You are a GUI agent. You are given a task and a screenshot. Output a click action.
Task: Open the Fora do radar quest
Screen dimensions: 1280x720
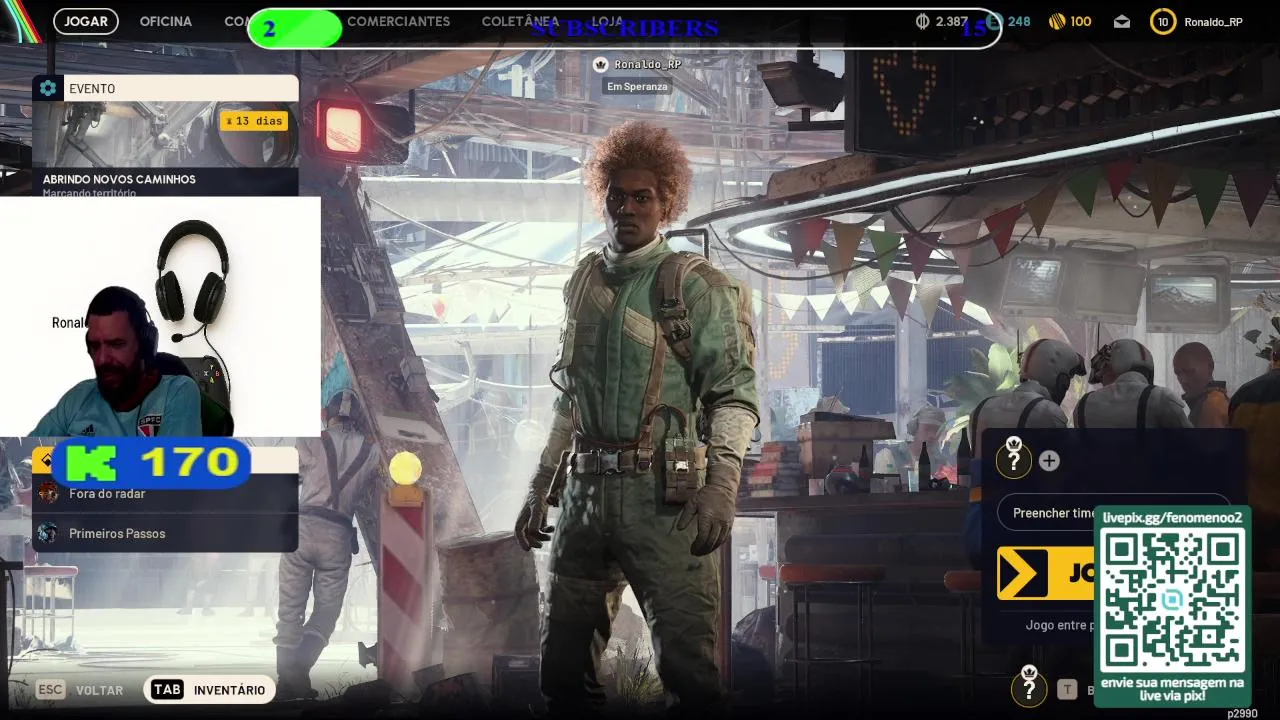point(165,494)
